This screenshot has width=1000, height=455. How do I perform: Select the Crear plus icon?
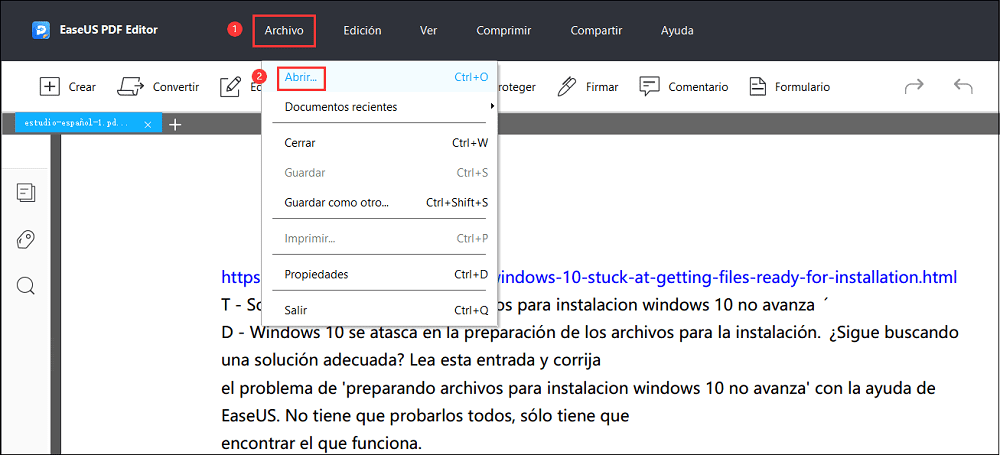coord(49,87)
